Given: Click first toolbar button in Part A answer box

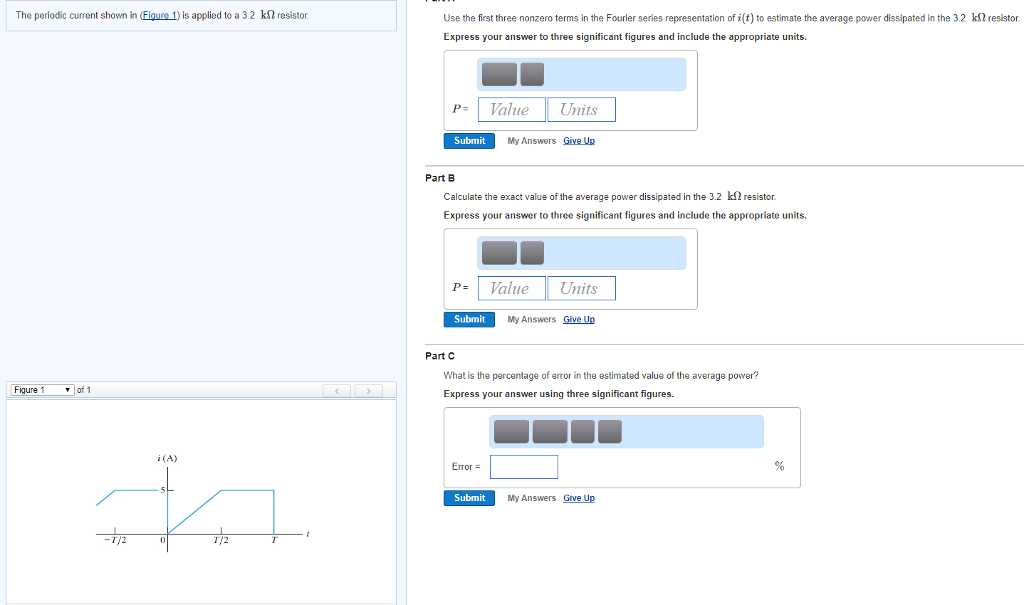Looking at the screenshot, I should pyautogui.click(x=500, y=74).
